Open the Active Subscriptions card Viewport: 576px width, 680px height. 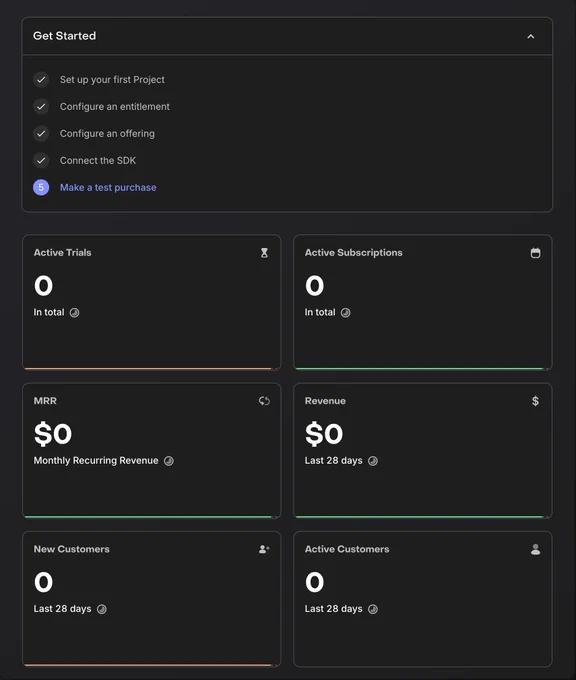(423, 302)
